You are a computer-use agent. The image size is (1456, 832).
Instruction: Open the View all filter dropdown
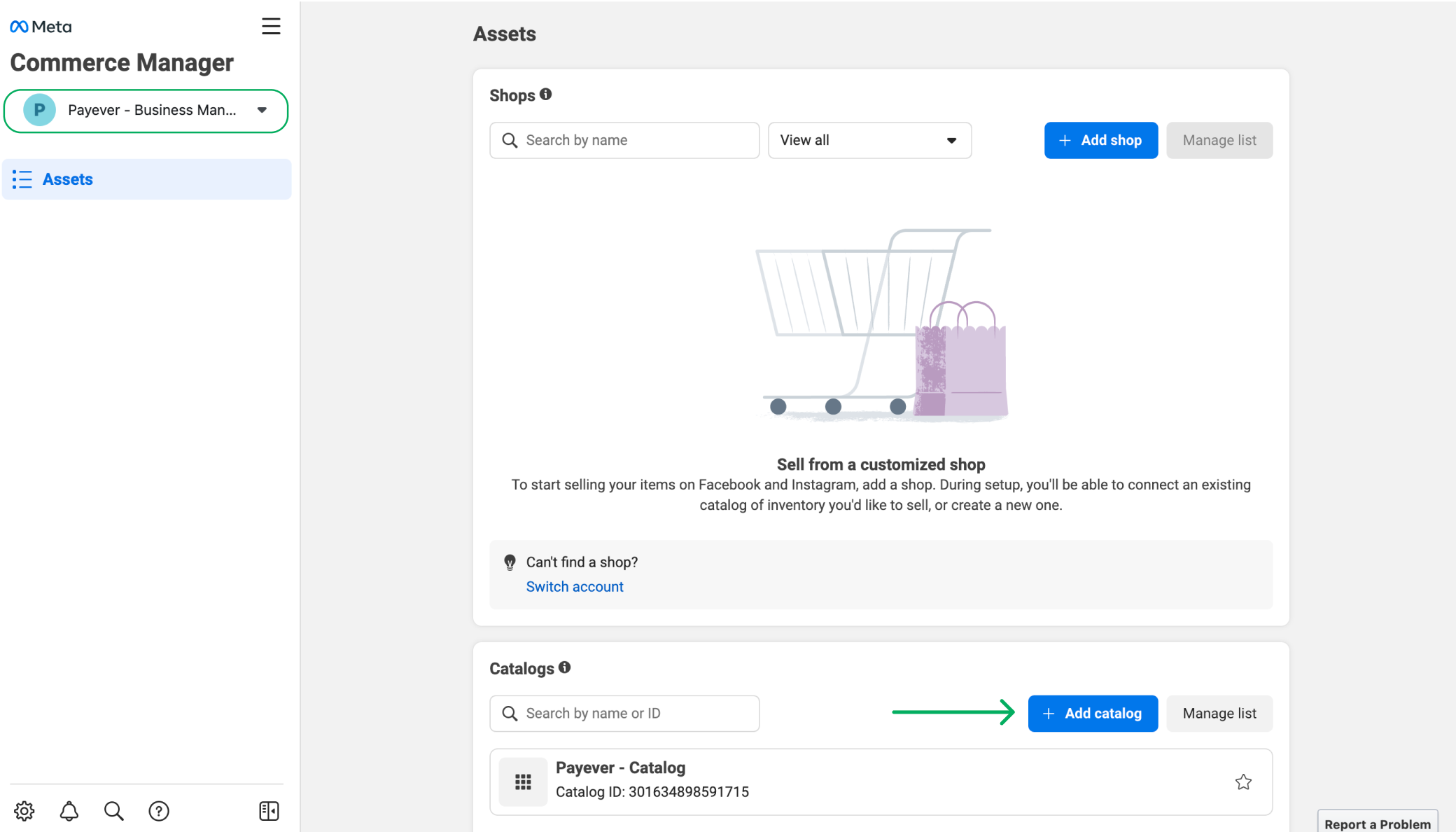click(x=869, y=140)
